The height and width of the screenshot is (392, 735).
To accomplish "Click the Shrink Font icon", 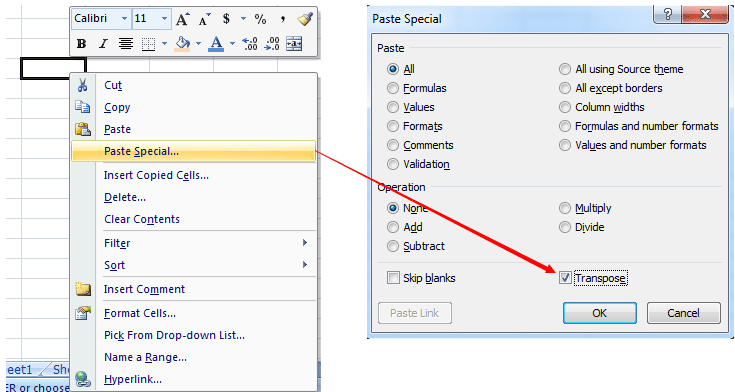I will [x=204, y=19].
